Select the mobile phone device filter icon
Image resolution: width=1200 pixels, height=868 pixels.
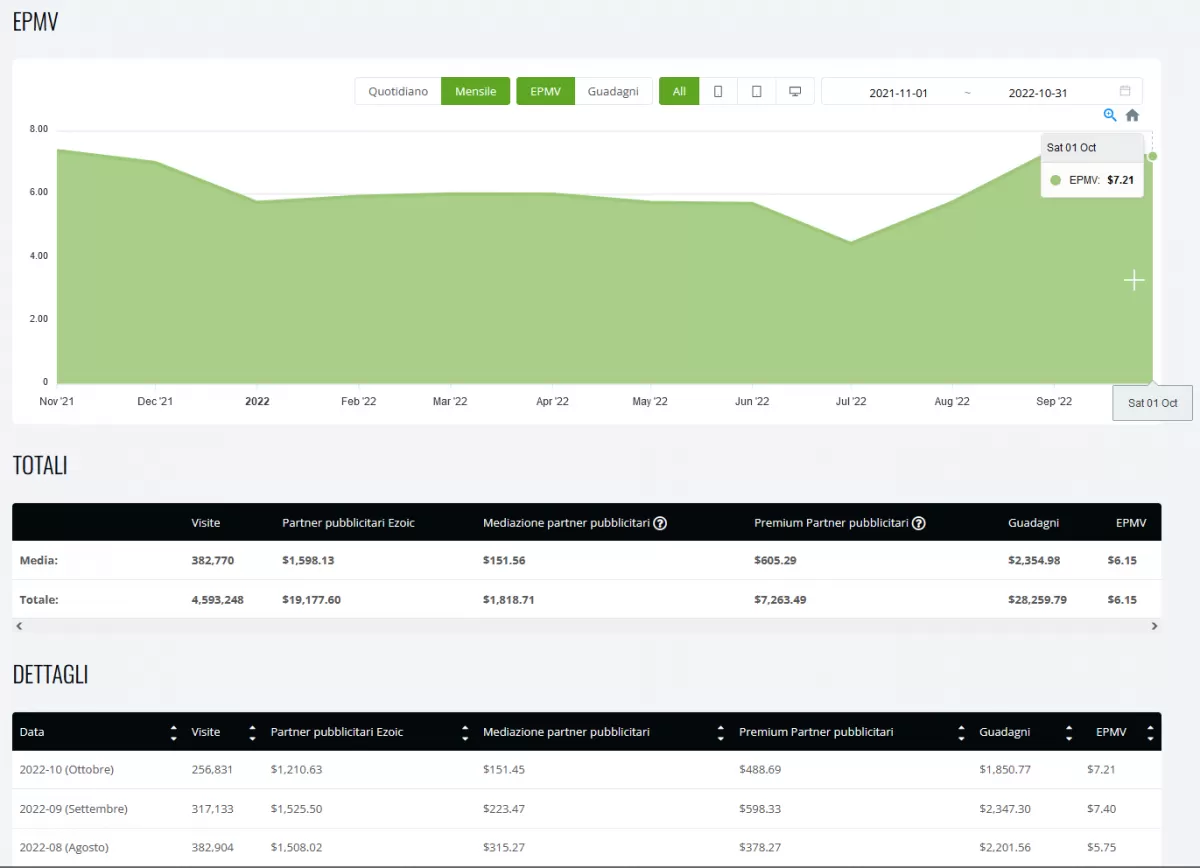[718, 92]
